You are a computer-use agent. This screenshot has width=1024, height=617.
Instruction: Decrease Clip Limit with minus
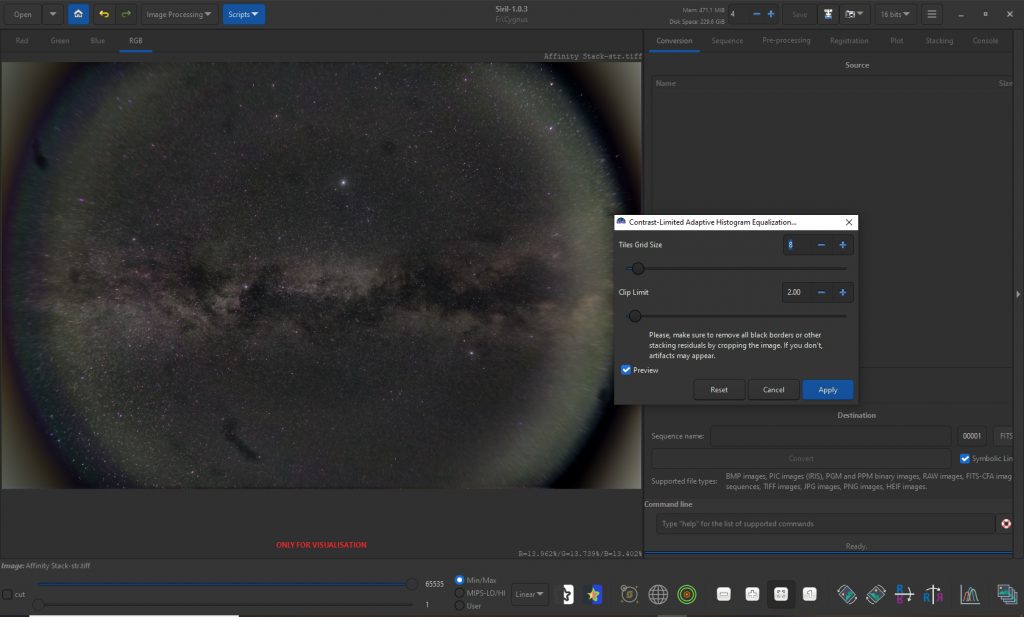[821, 293]
